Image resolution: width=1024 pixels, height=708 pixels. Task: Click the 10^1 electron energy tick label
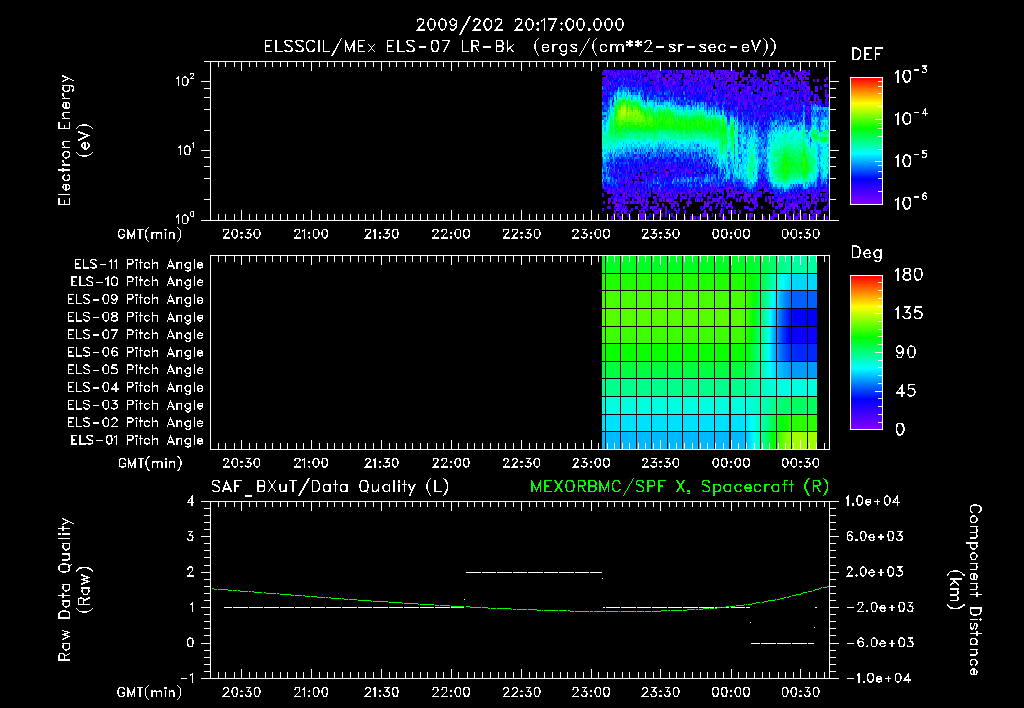click(185, 150)
